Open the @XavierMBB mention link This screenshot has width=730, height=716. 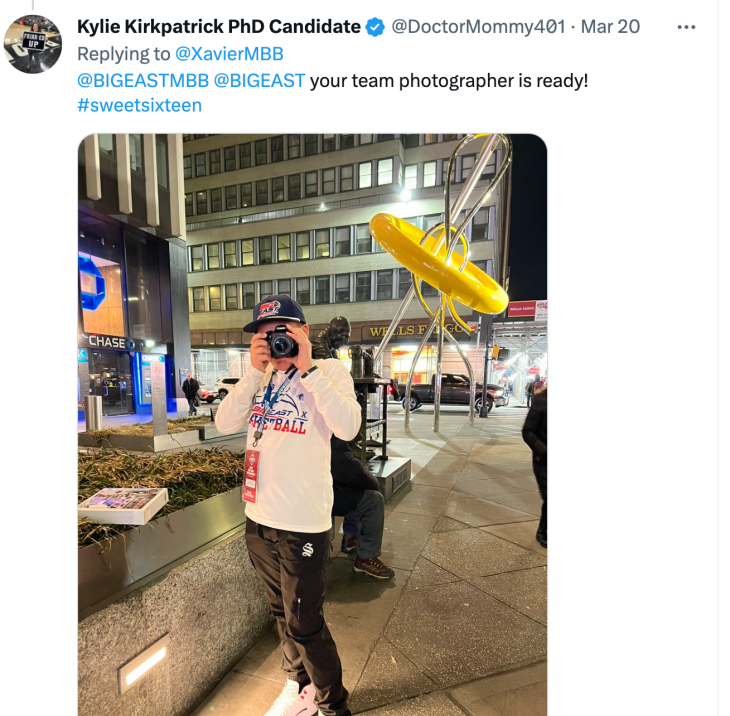click(229, 54)
